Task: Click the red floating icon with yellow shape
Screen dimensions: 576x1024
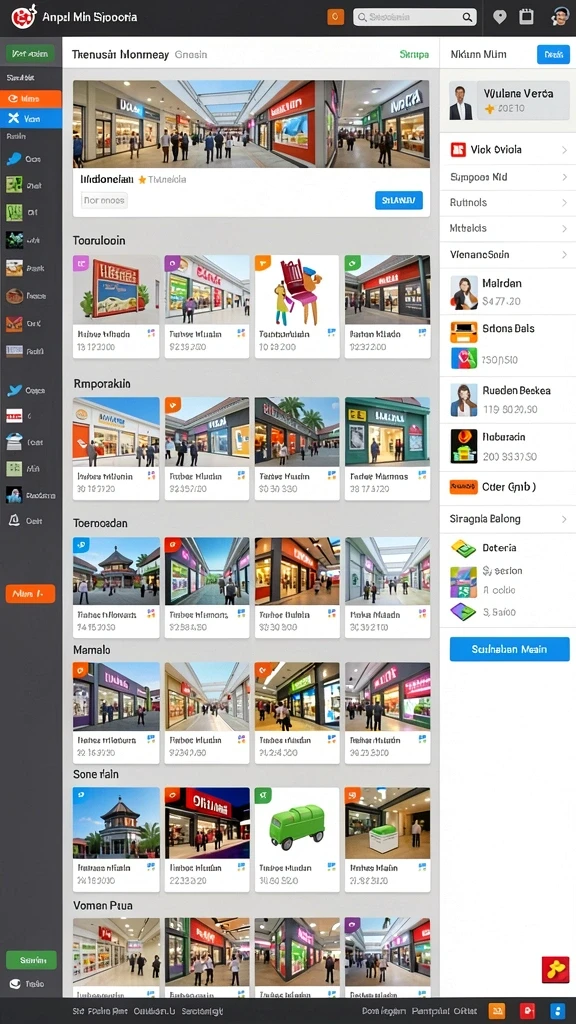Action: click(555, 970)
